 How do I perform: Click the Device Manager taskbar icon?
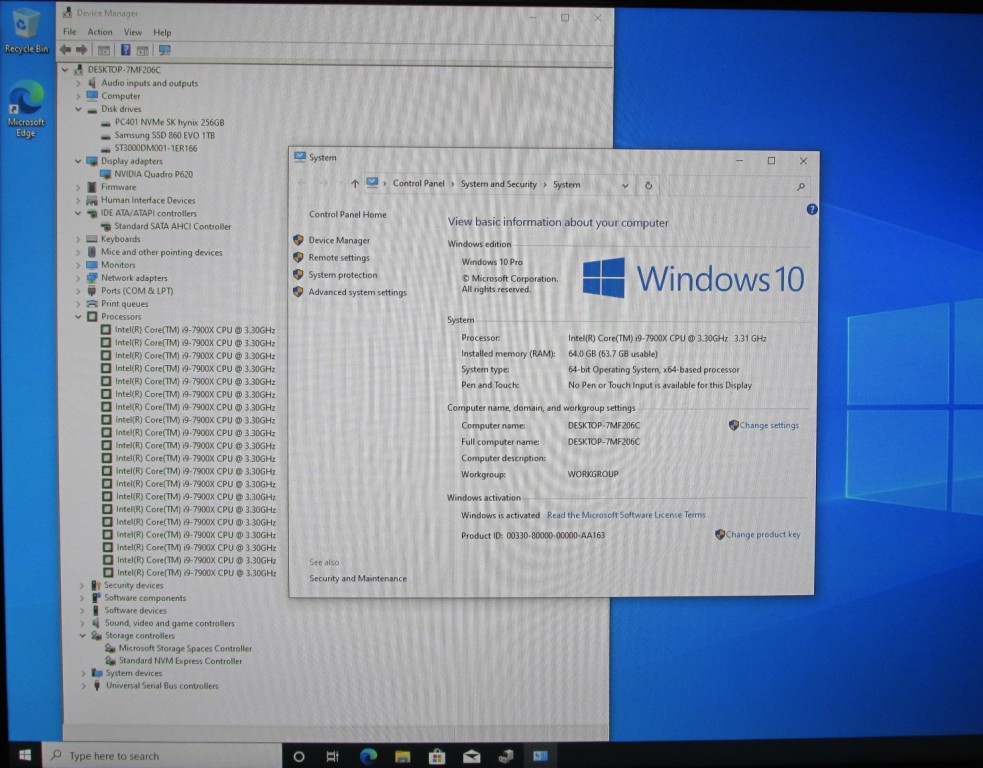click(x=506, y=757)
